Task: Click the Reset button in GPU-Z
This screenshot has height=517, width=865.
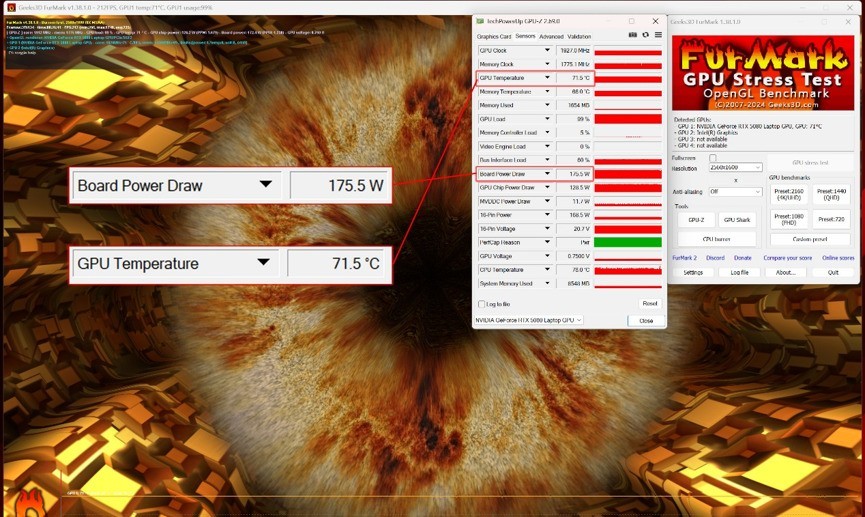Action: click(x=650, y=303)
